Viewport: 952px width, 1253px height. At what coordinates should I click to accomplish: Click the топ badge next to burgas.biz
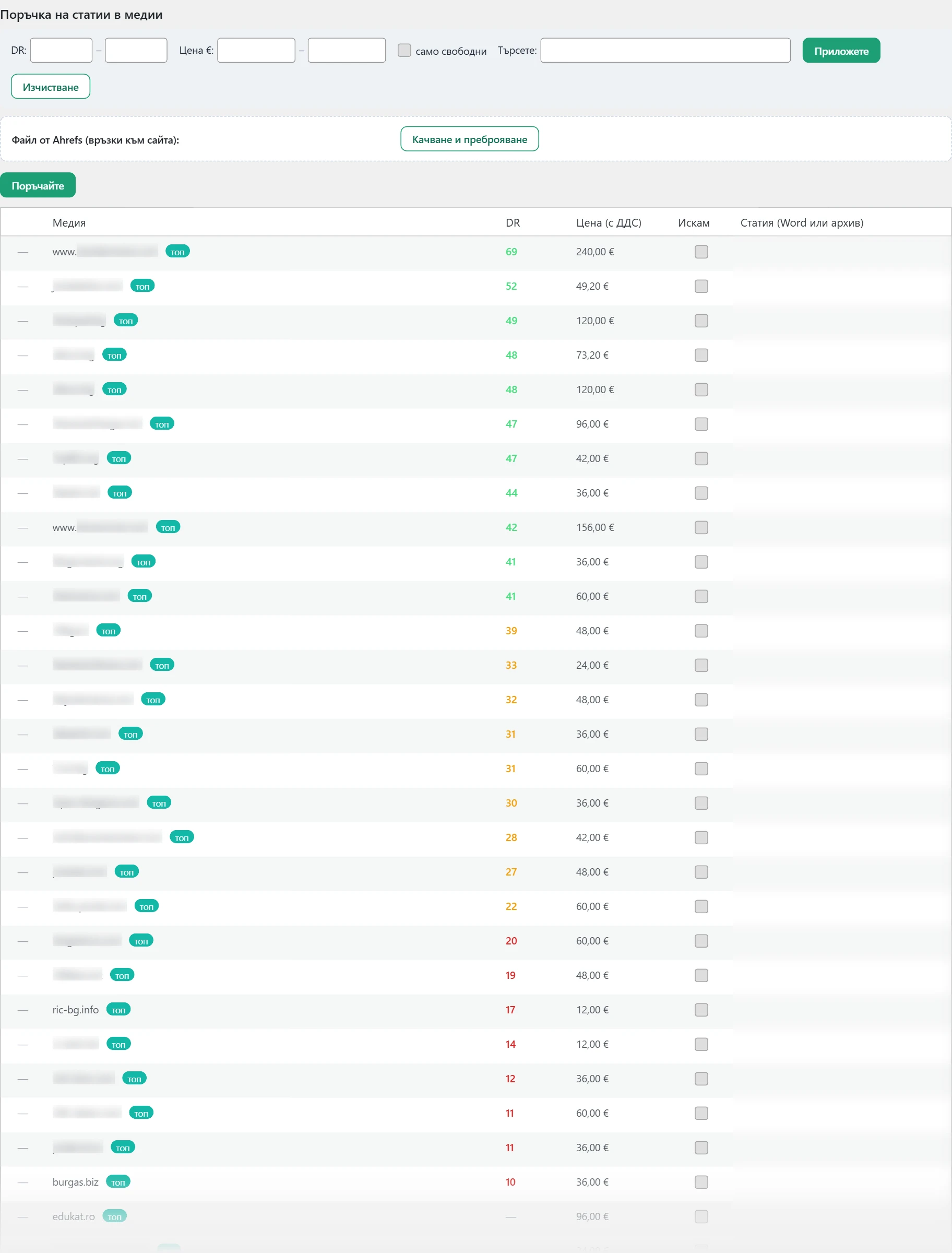(118, 1181)
